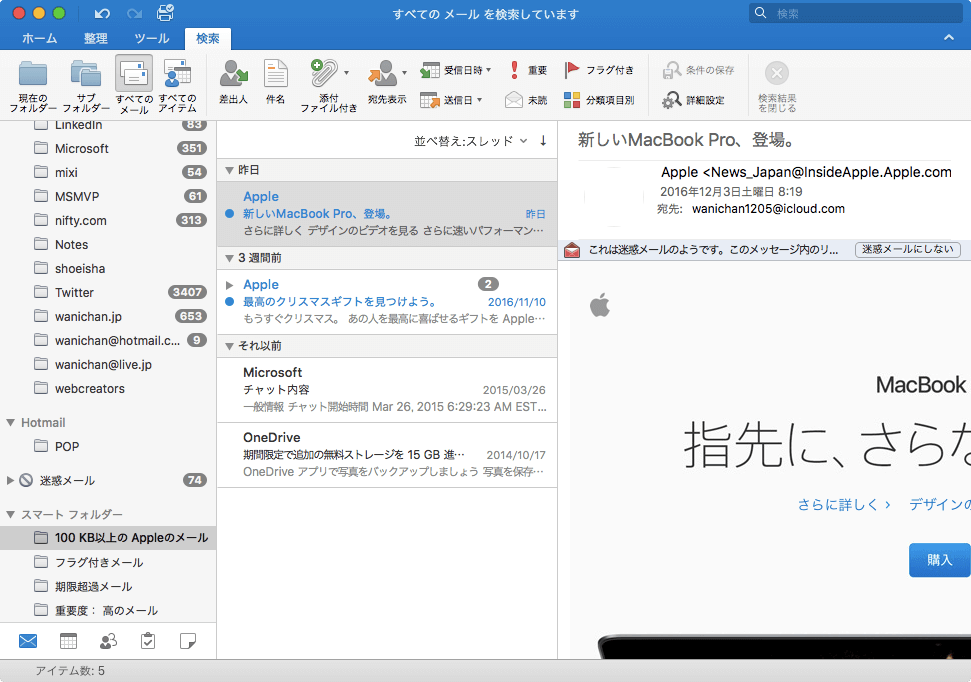Screen dimensions: 971x682
Task: Collapse the 昨日 group
Action: 229,170
